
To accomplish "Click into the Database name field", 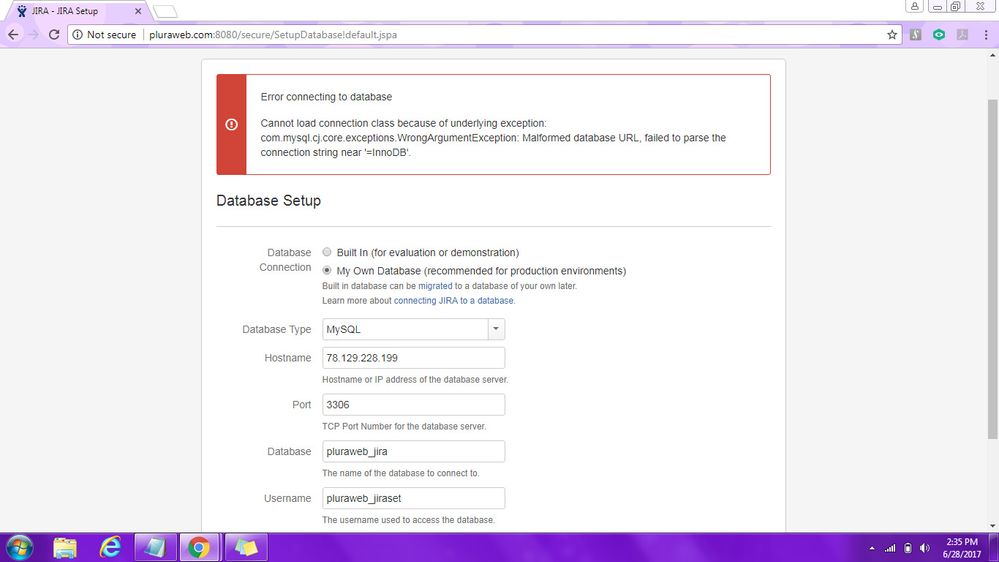I will point(413,451).
